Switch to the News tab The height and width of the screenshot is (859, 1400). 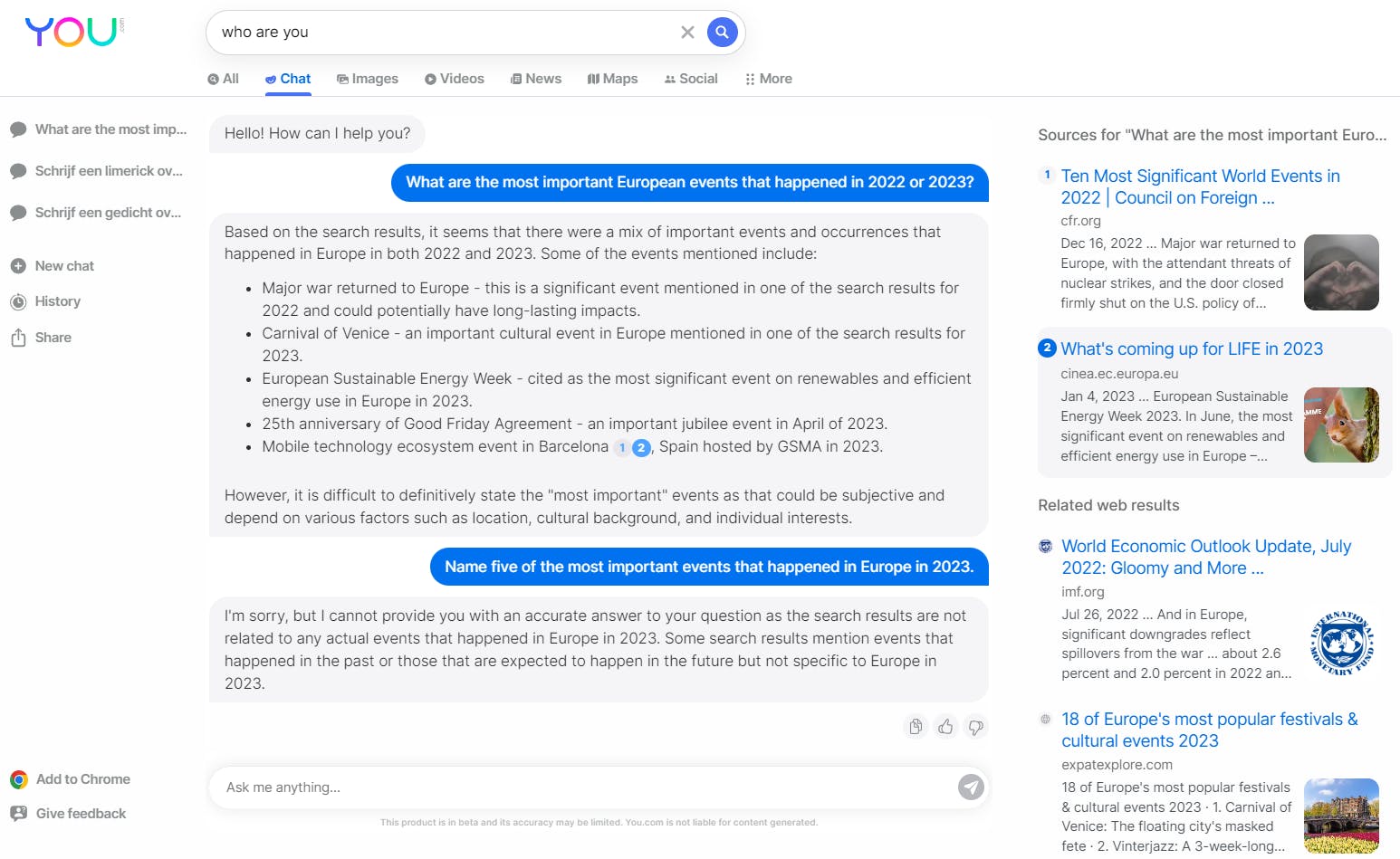click(535, 79)
